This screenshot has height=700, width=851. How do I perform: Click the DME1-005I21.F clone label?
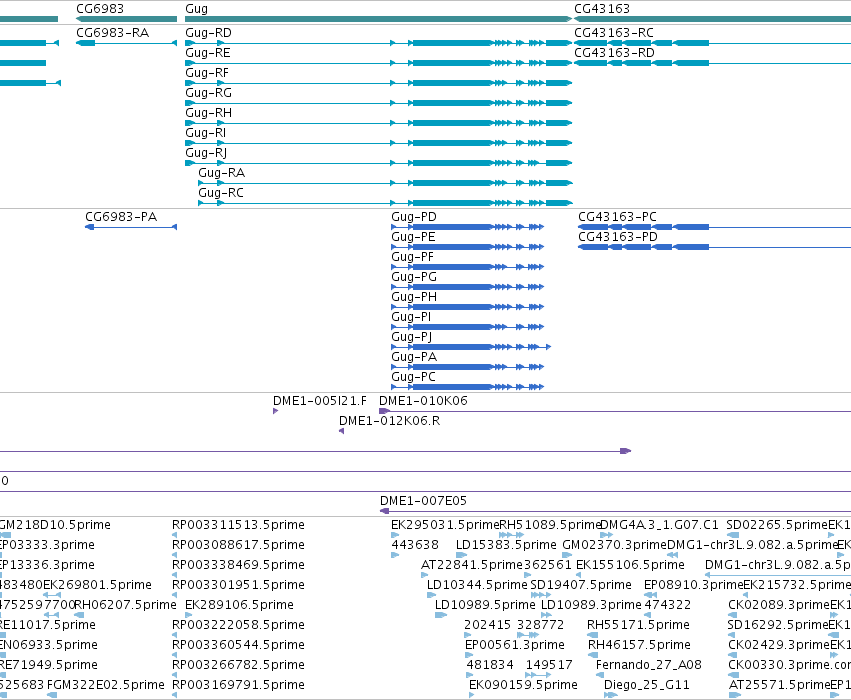[x=320, y=401]
